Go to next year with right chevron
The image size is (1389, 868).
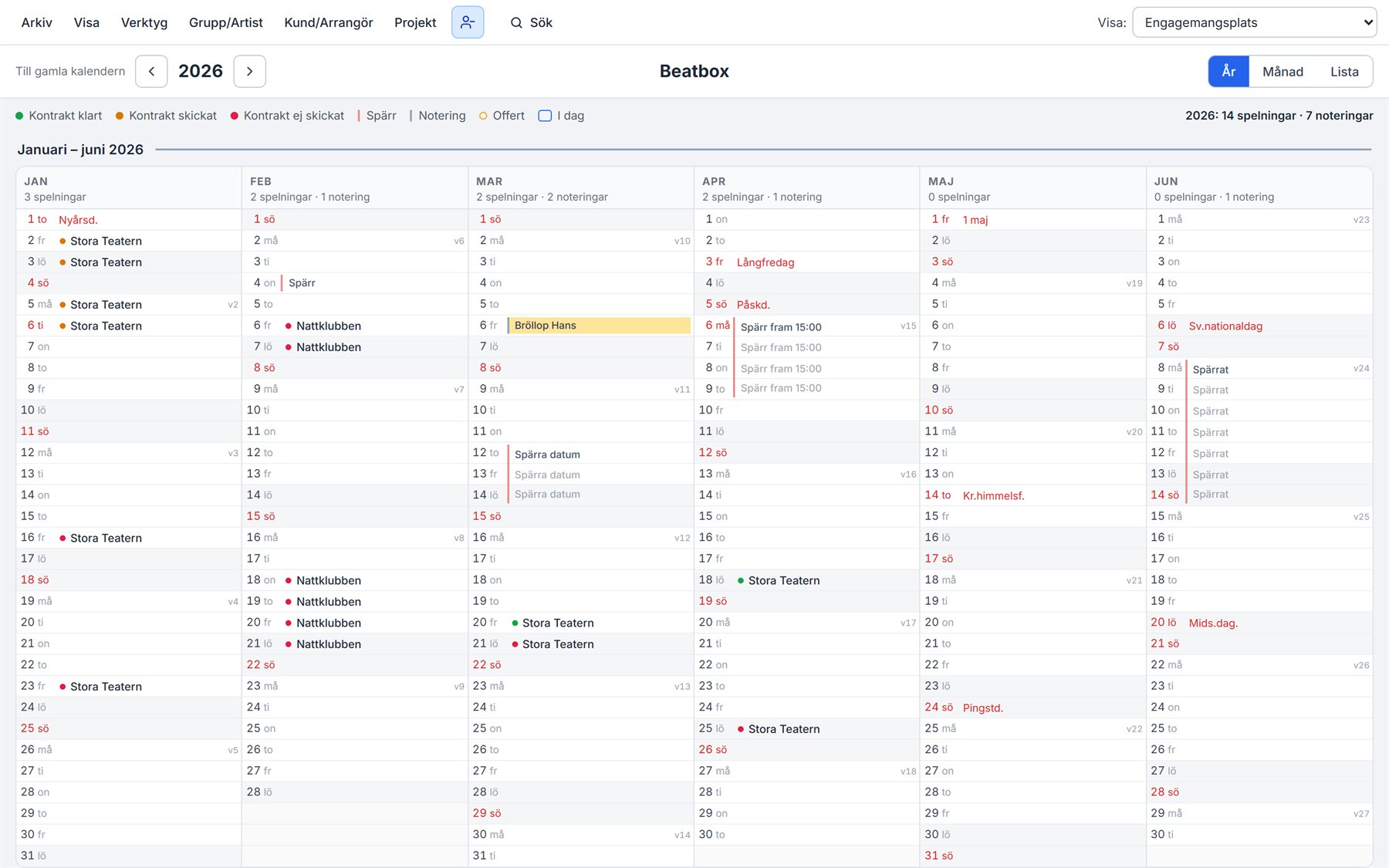249,71
